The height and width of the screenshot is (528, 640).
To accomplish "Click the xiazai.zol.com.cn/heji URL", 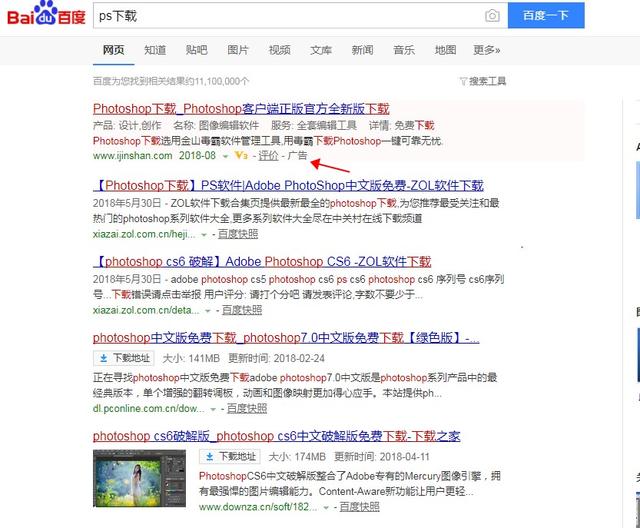I will coord(144,234).
